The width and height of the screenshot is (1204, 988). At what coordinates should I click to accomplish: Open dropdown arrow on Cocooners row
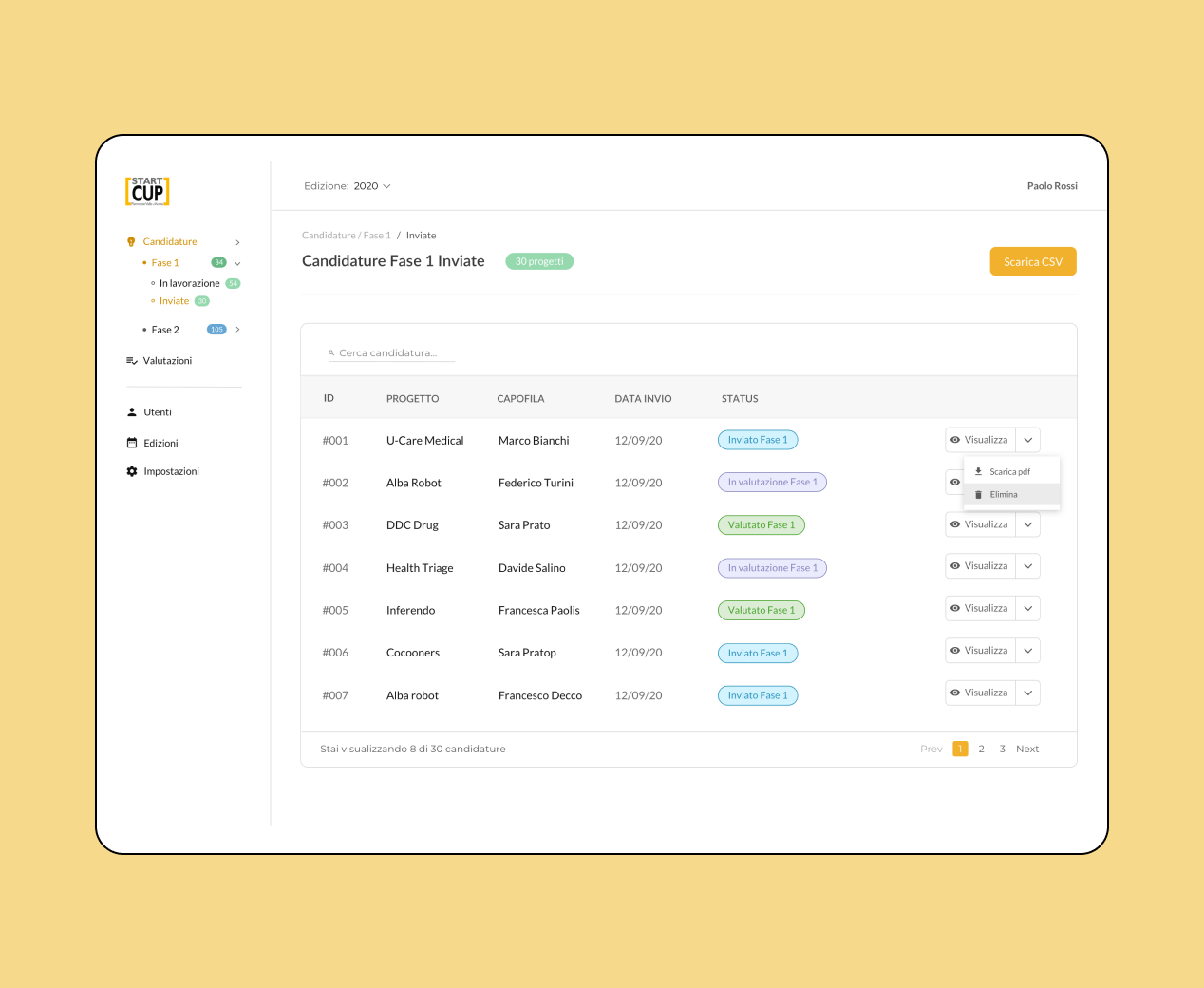(1027, 650)
